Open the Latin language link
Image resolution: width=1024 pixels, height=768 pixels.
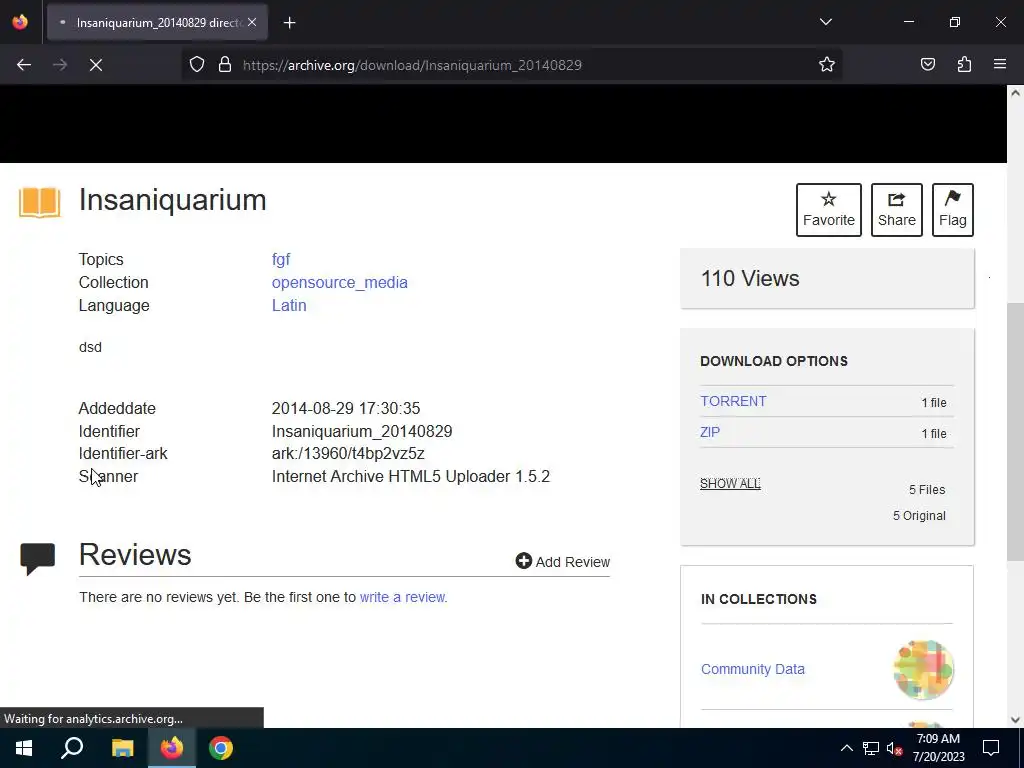point(289,305)
